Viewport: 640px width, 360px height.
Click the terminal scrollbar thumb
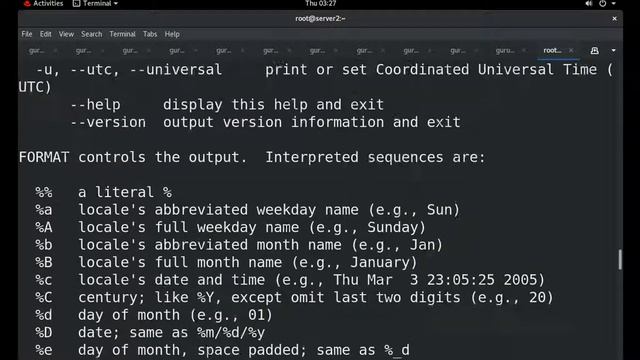coord(620,260)
